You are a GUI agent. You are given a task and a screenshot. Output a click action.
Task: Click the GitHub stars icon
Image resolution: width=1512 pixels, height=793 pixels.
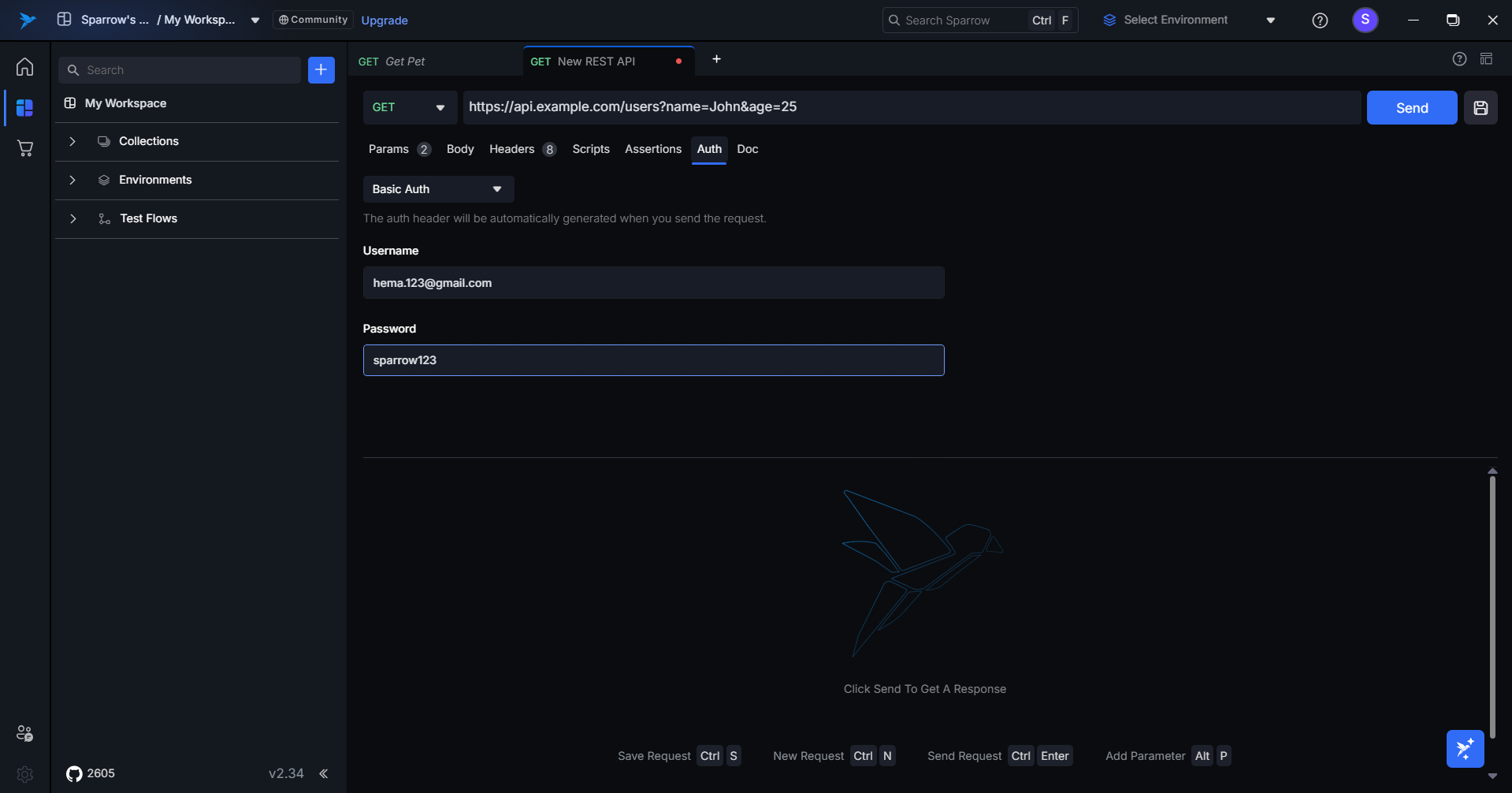(74, 773)
